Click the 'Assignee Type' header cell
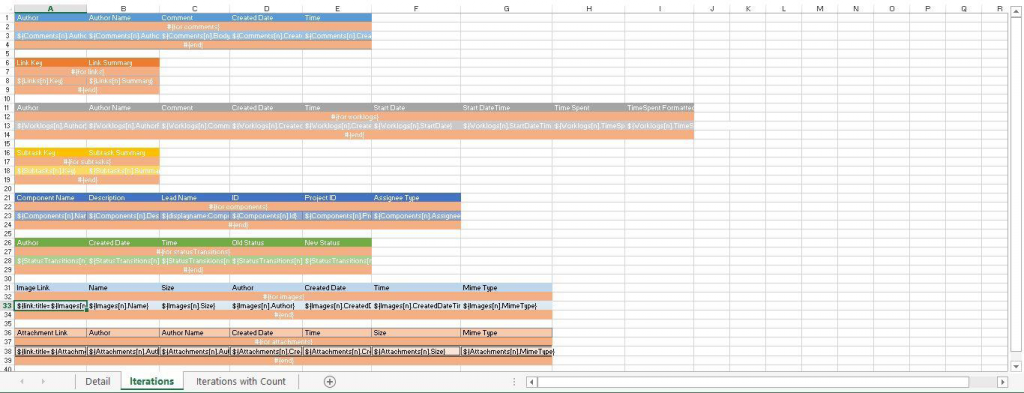 [416, 197]
